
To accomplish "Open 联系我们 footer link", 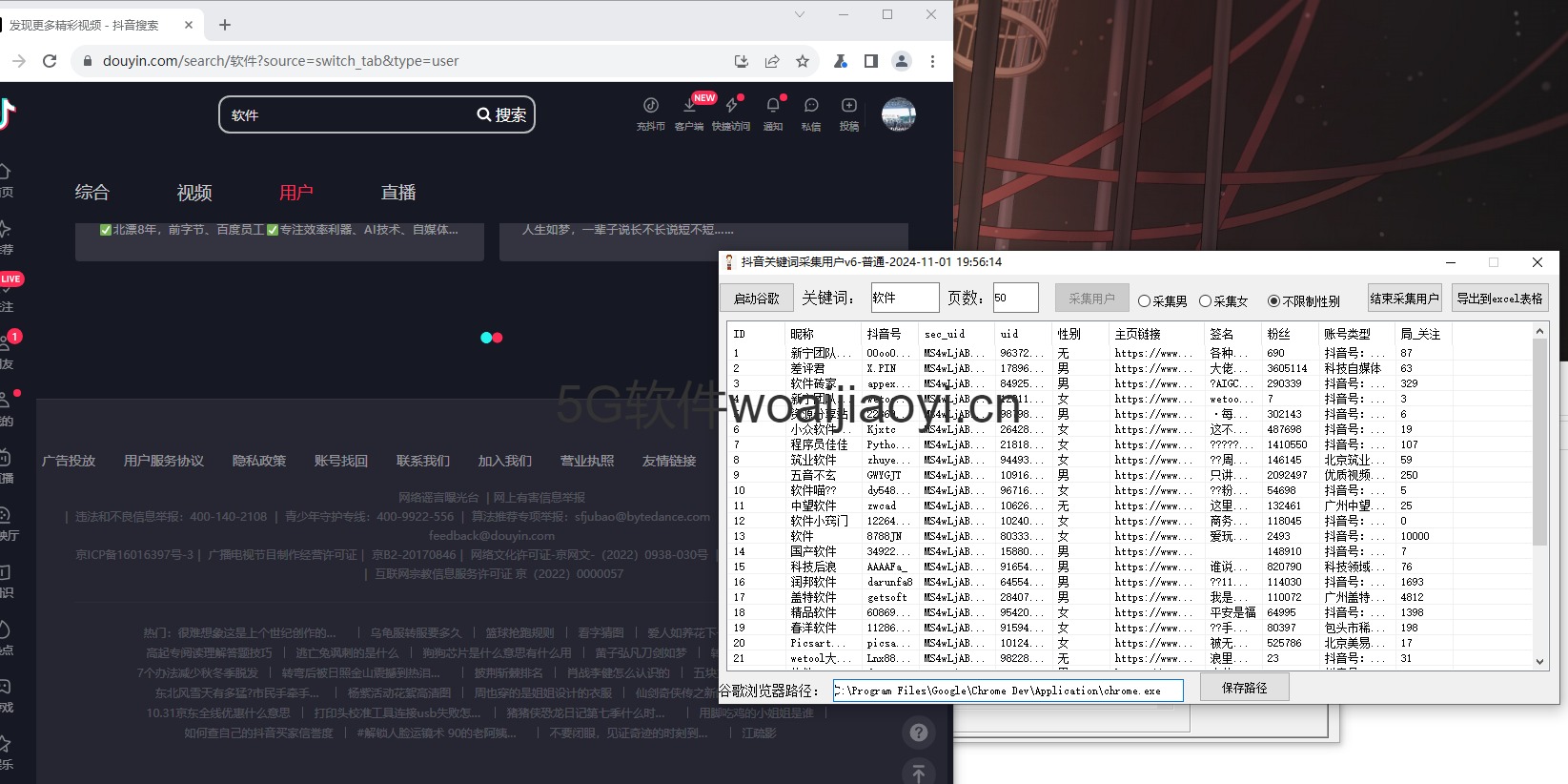I will (x=423, y=461).
